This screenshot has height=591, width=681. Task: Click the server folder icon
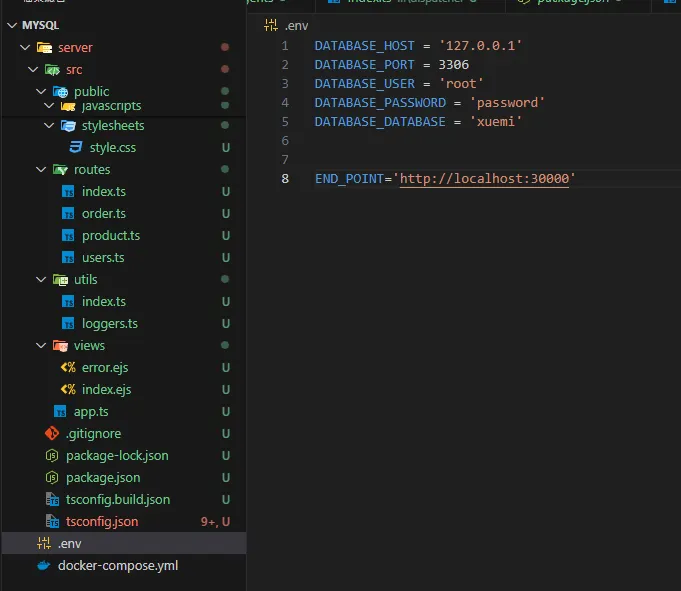click(x=44, y=47)
